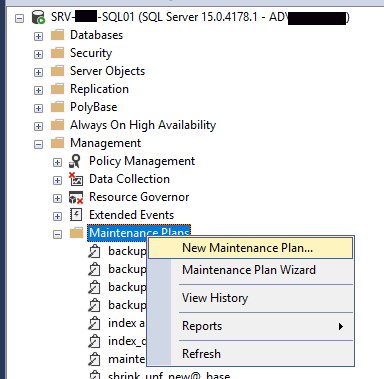Click the Resource Governor icon
This screenshot has width=384, height=379.
click(x=76, y=197)
